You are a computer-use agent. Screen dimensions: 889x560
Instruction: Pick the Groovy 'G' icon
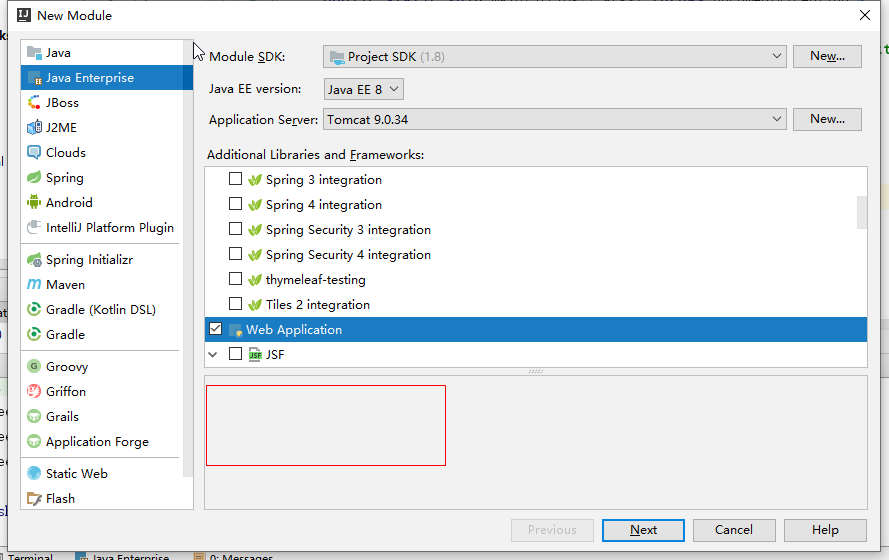coord(34,367)
